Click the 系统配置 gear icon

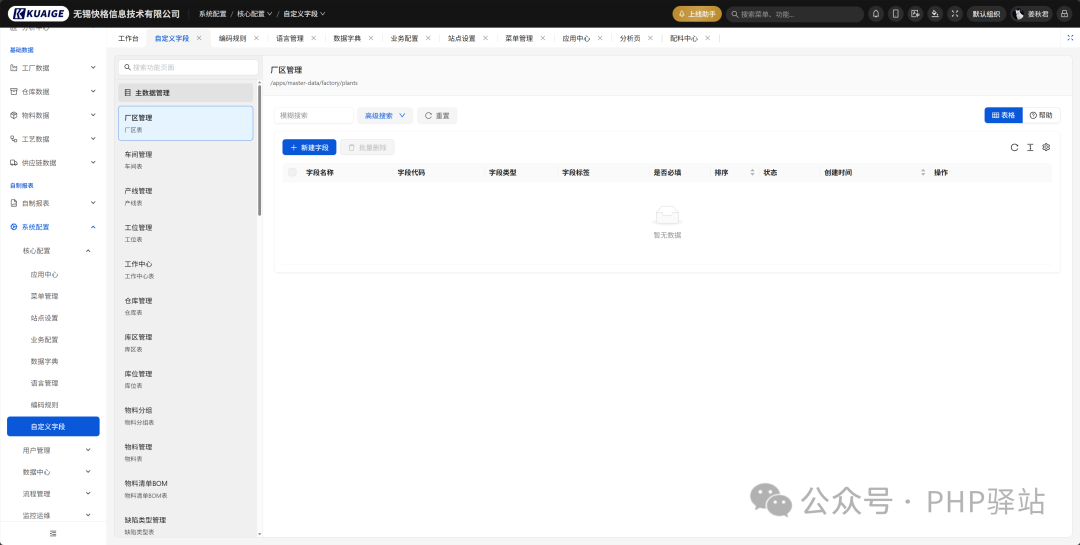click(x=14, y=227)
